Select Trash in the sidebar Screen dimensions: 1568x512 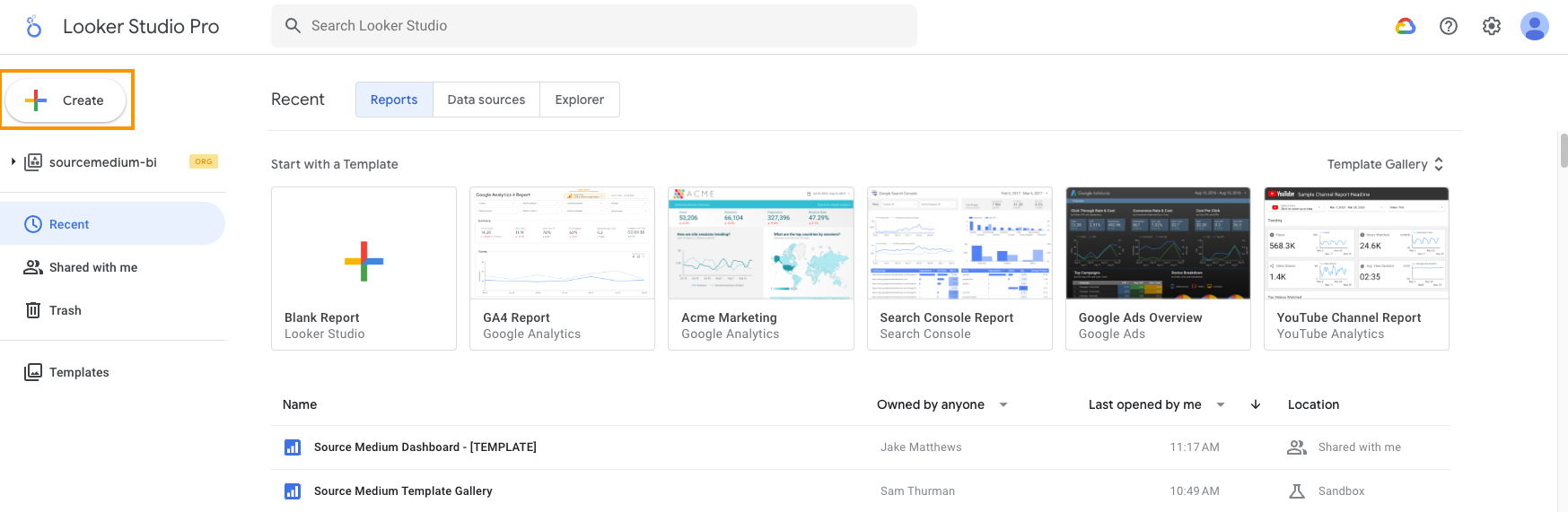(112, 310)
